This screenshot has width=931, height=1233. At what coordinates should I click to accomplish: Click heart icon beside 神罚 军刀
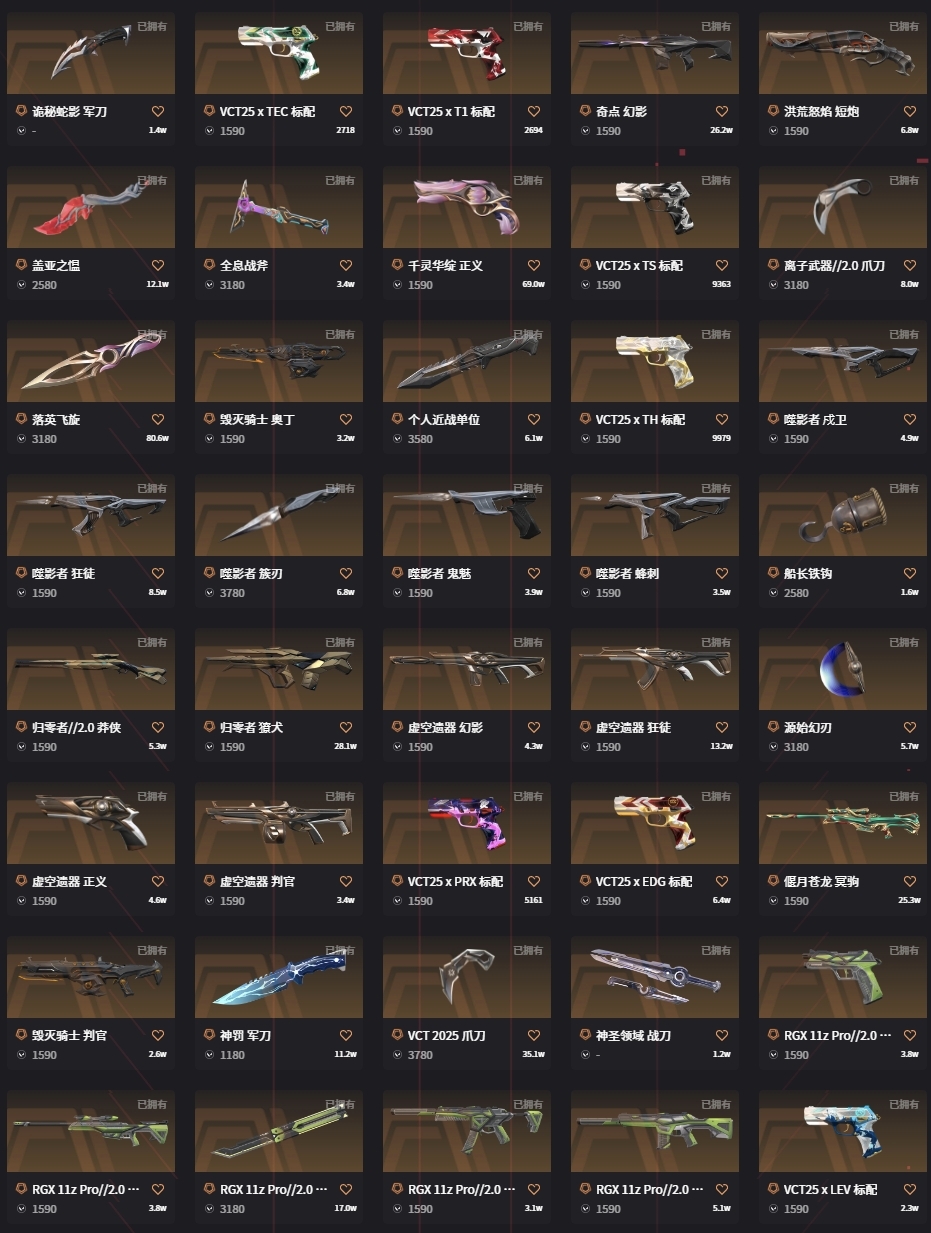click(x=346, y=1036)
